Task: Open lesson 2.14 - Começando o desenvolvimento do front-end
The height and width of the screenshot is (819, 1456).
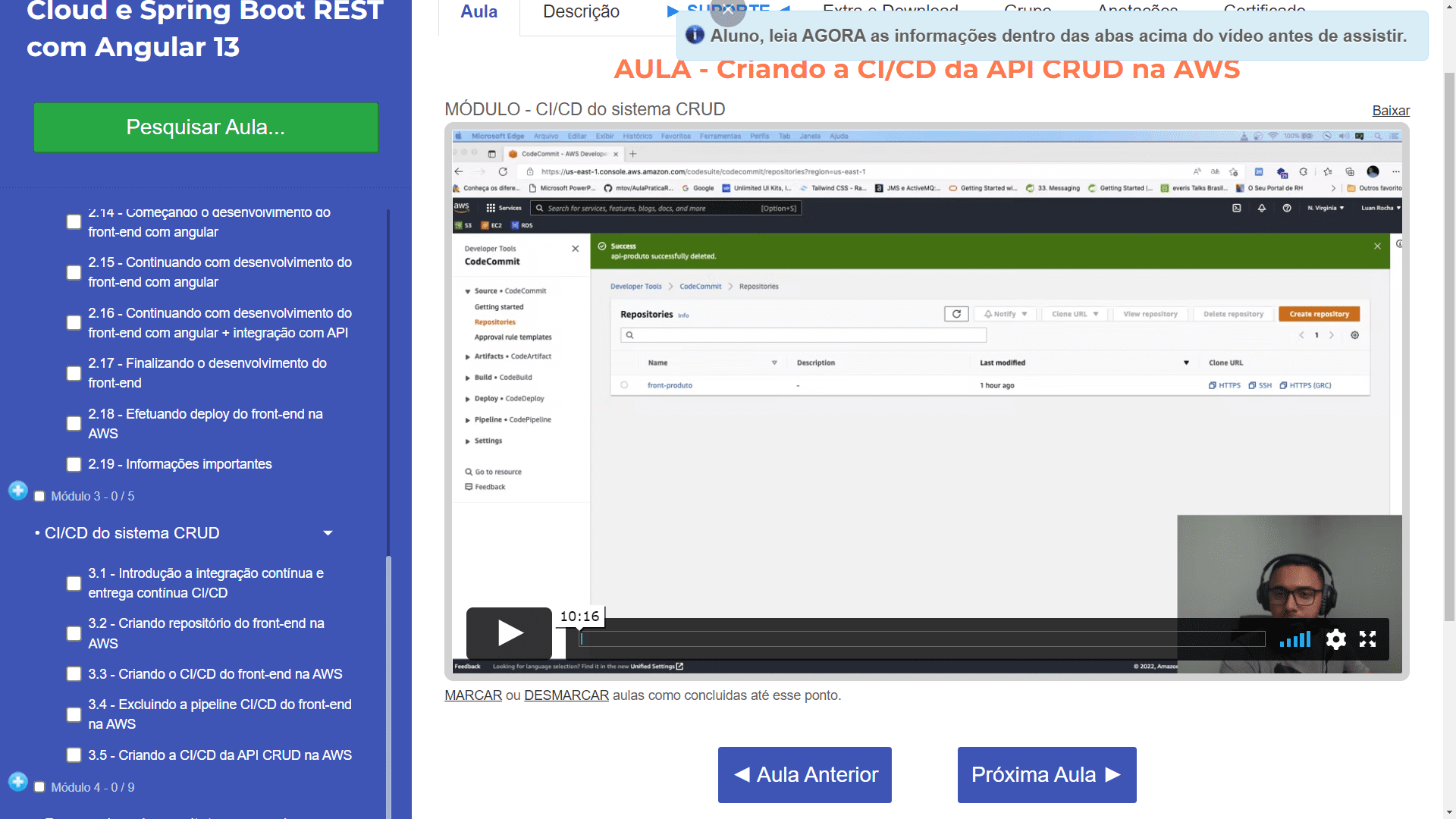Action: (x=209, y=221)
